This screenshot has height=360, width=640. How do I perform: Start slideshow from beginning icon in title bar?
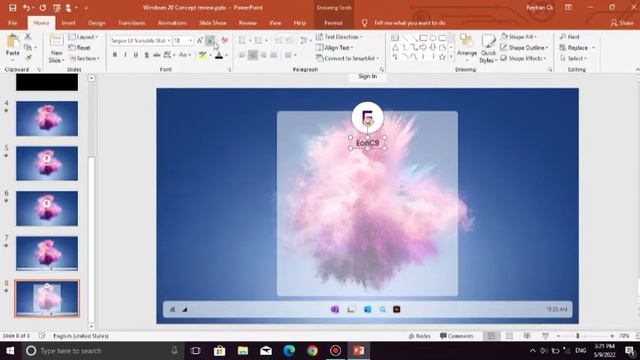[x=57, y=8]
